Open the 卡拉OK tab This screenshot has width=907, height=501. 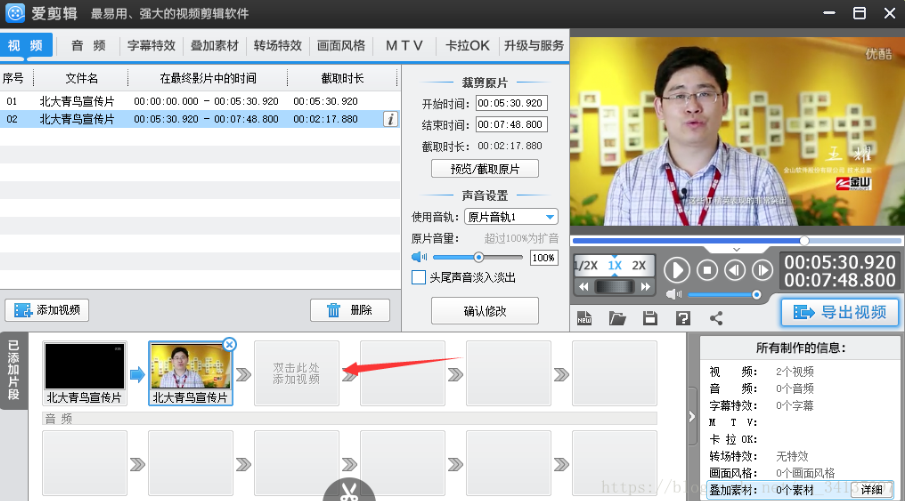467,46
